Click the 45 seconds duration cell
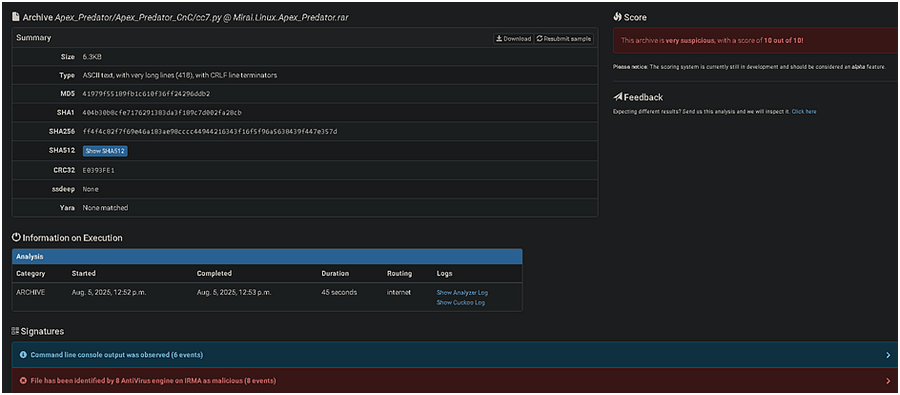The width and height of the screenshot is (900, 395). coord(339,293)
